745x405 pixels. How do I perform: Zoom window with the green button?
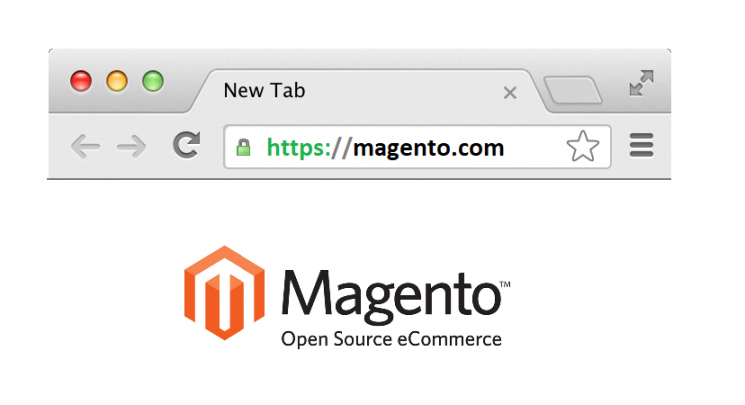(153, 81)
